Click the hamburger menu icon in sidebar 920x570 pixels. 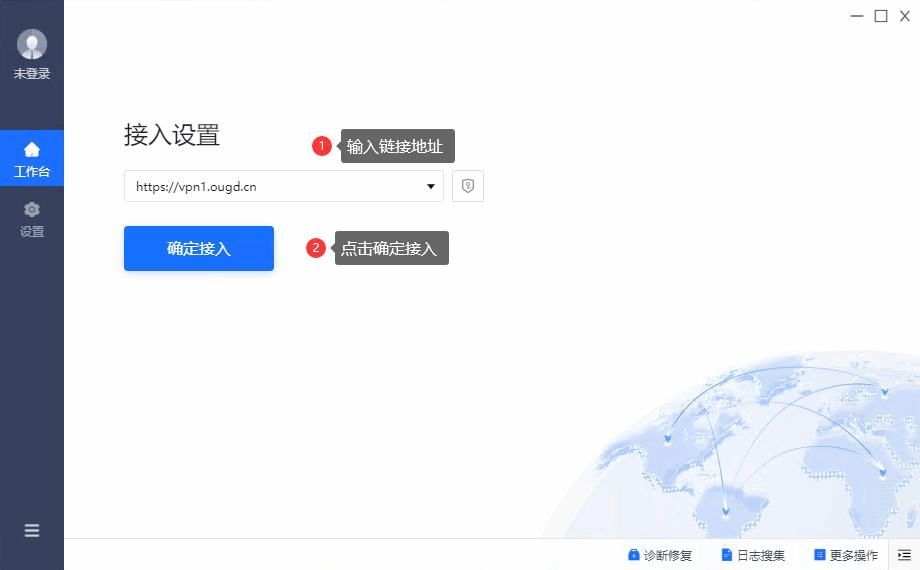32,531
